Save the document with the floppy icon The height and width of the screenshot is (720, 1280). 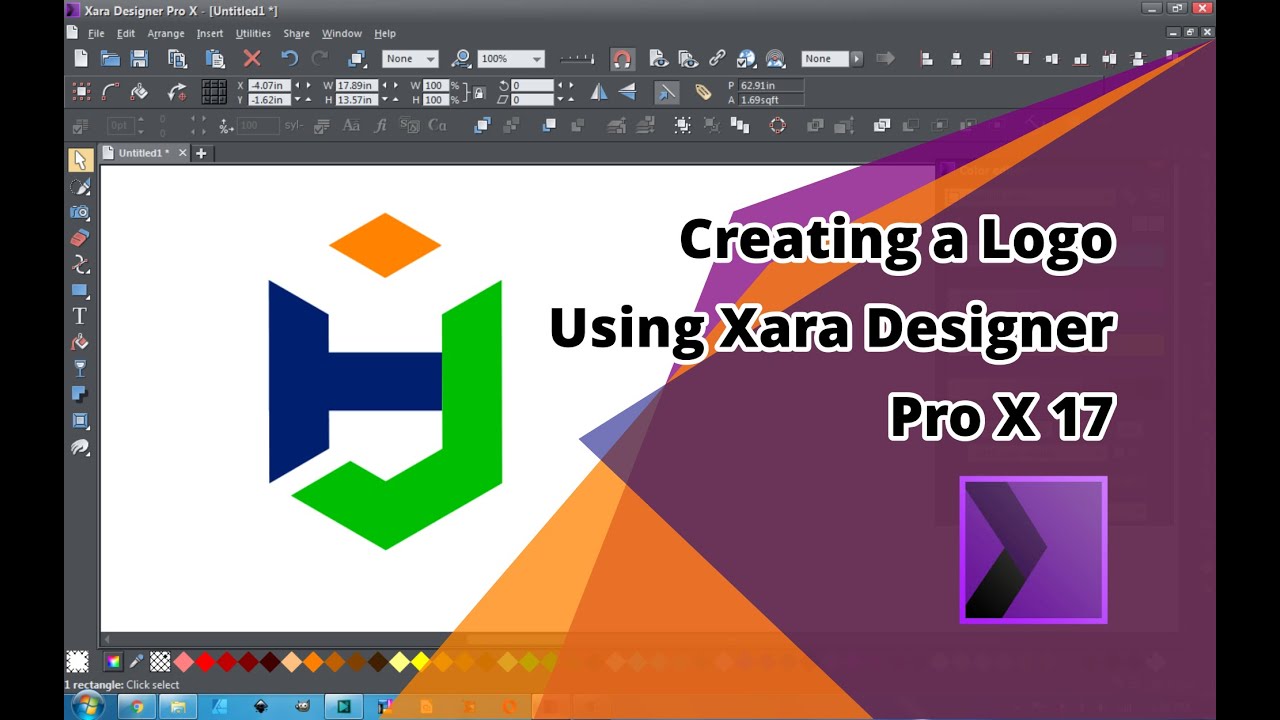139,59
